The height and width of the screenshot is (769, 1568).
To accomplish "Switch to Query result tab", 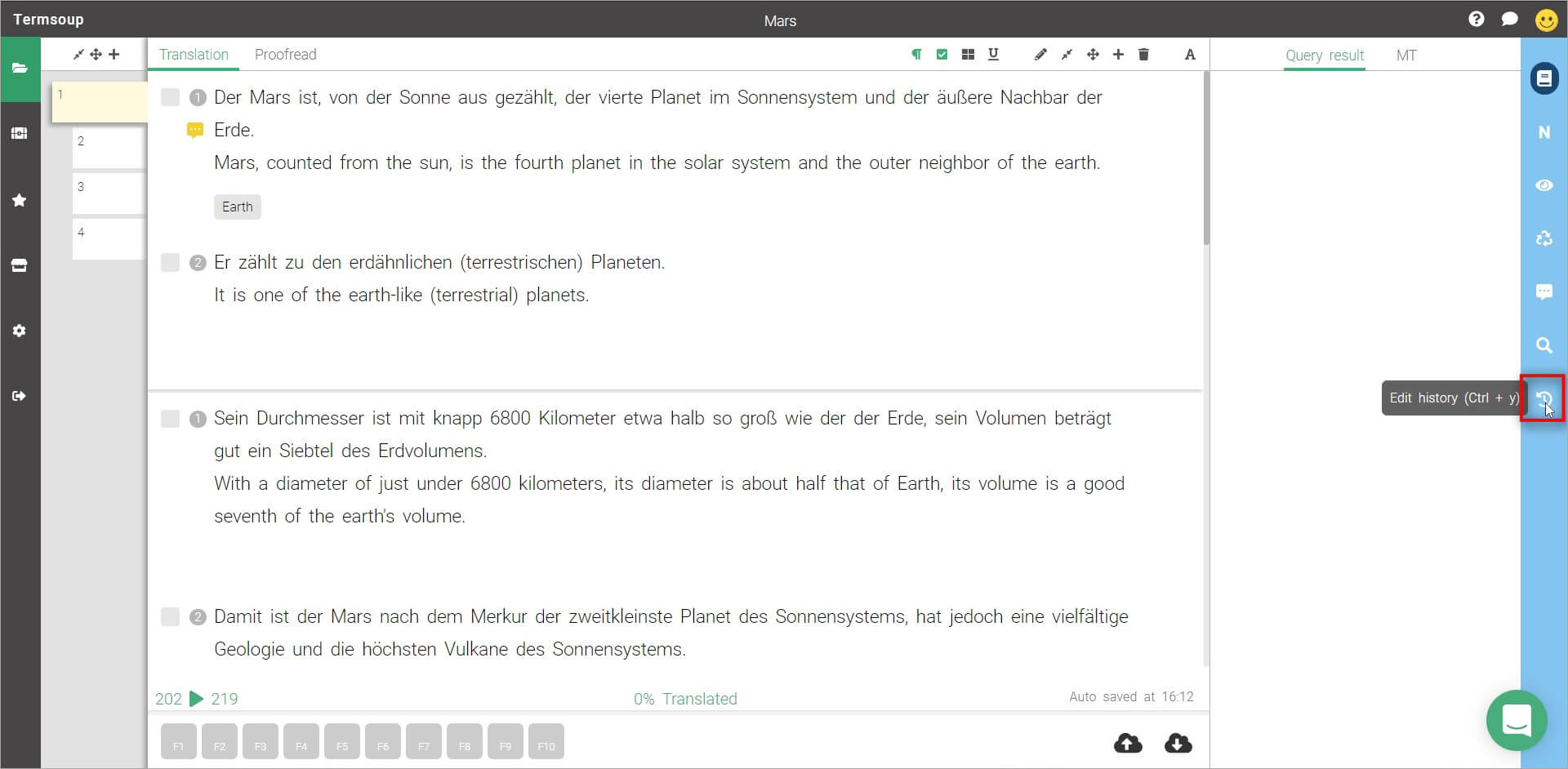I will pos(1325,56).
